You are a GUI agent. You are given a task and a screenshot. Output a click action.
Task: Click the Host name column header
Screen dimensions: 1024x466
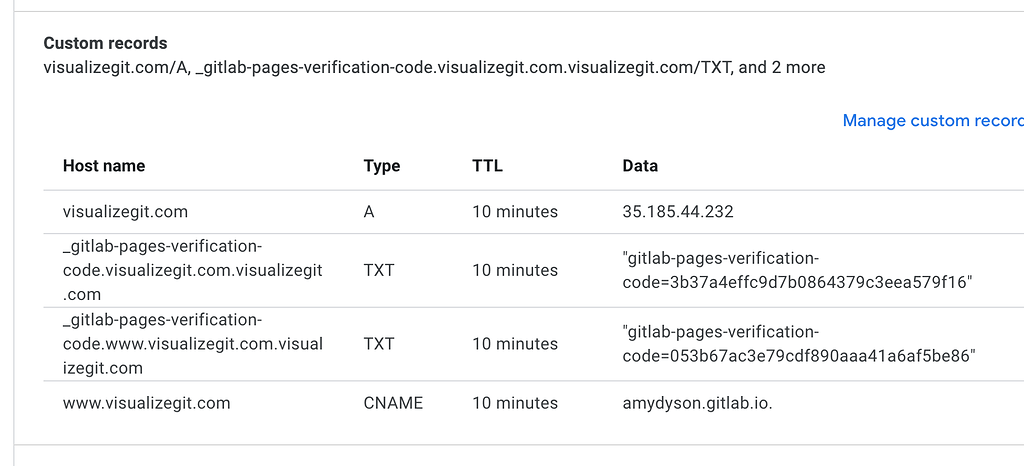104,166
